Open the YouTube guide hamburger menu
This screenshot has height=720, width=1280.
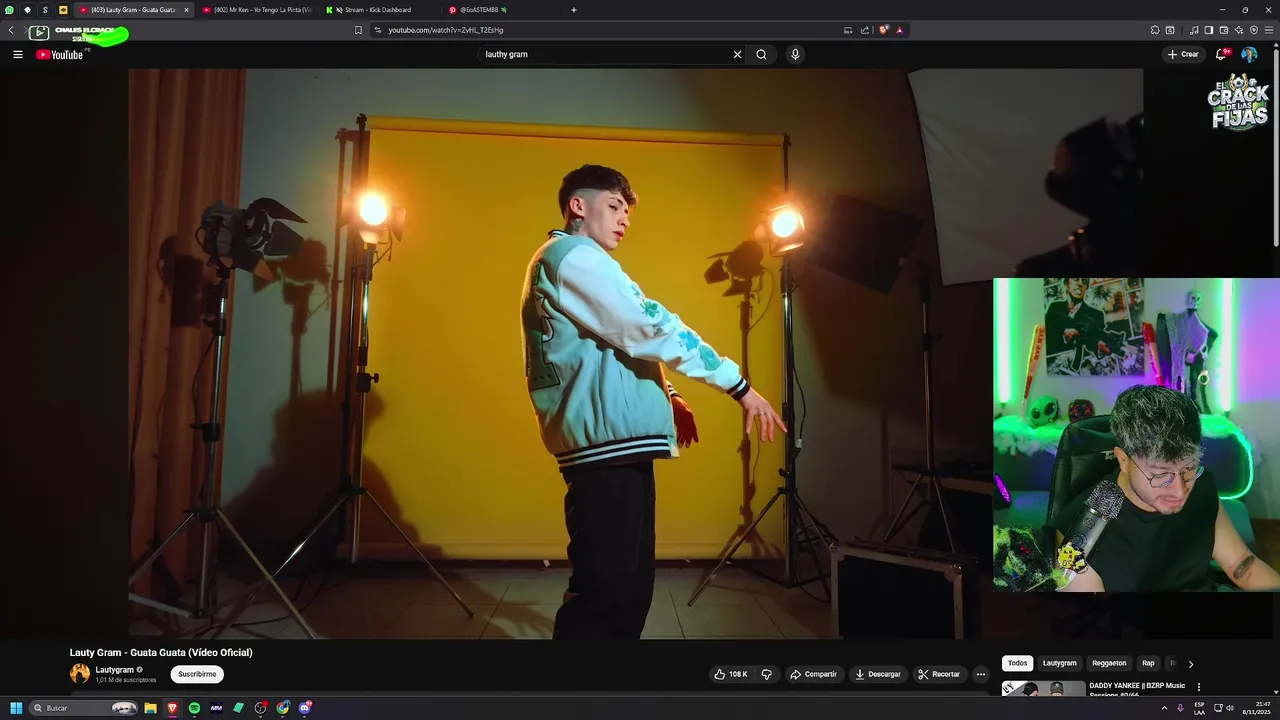tap(17, 54)
